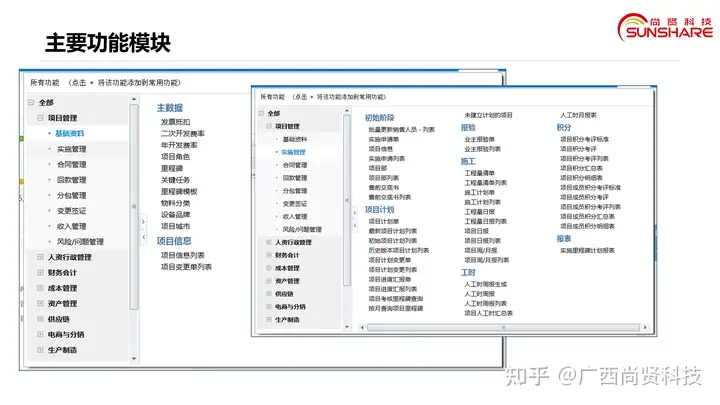Screen dimensions: 720x405
Task: Open 按月查询项目里程碑 link
Action: [395, 308]
